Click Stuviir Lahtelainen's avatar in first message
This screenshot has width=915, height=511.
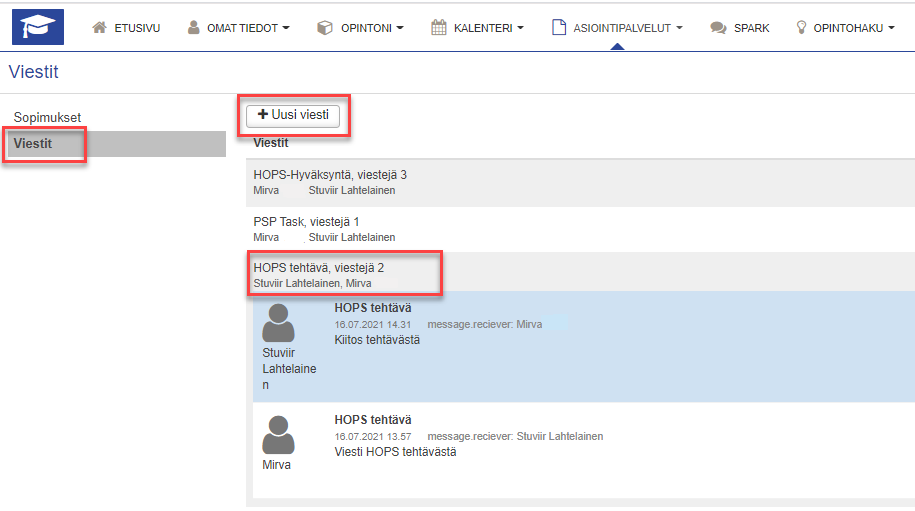278,323
